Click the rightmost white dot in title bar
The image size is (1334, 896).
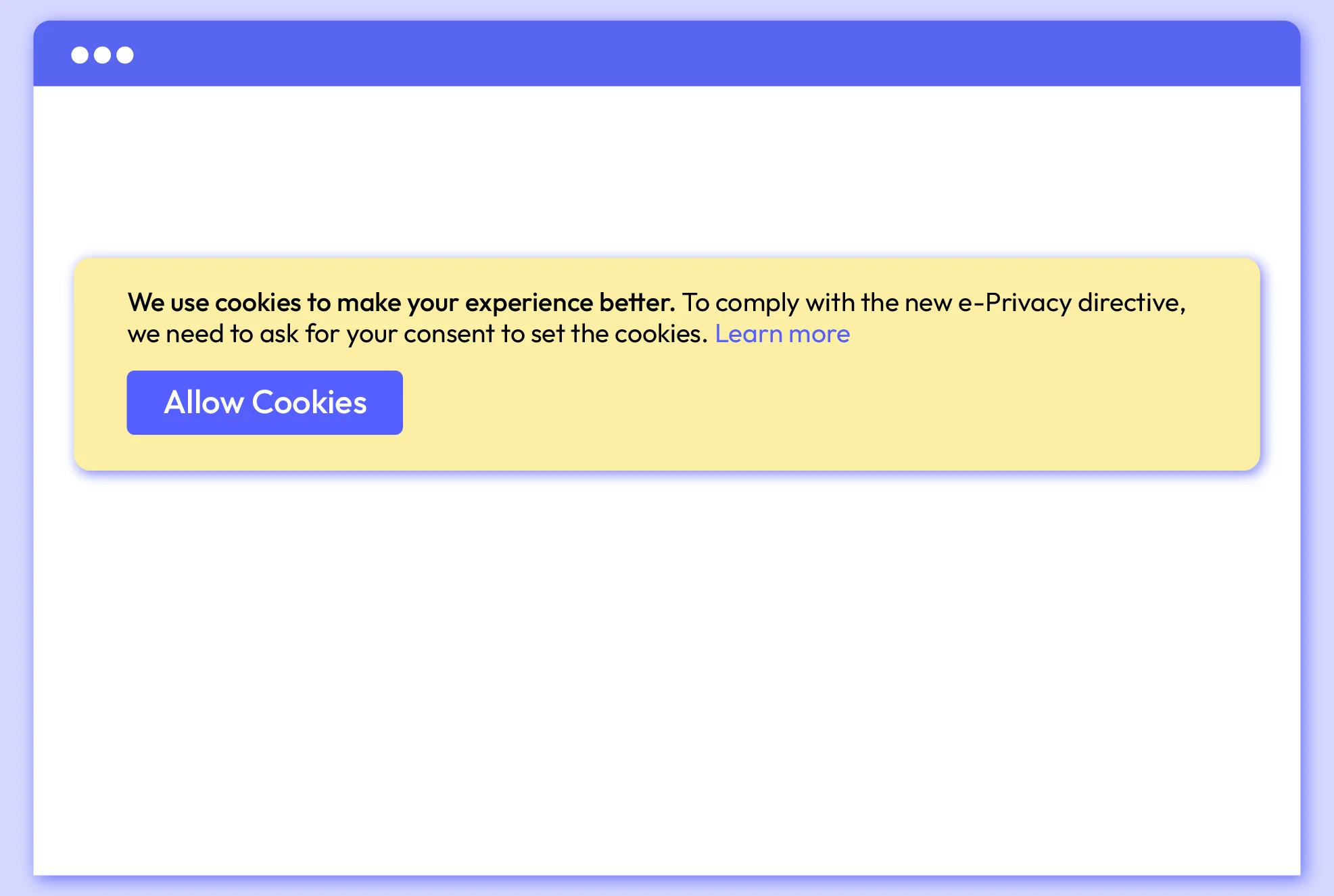(125, 55)
